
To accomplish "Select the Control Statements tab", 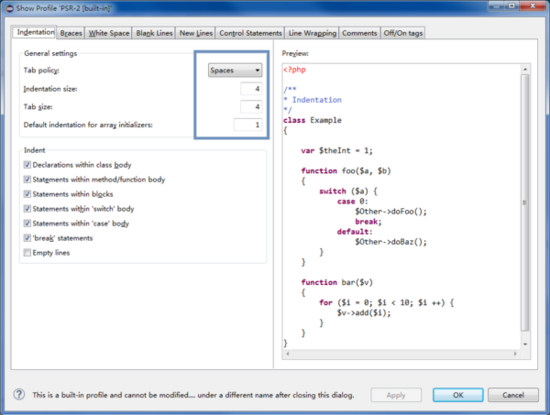I will [250, 33].
